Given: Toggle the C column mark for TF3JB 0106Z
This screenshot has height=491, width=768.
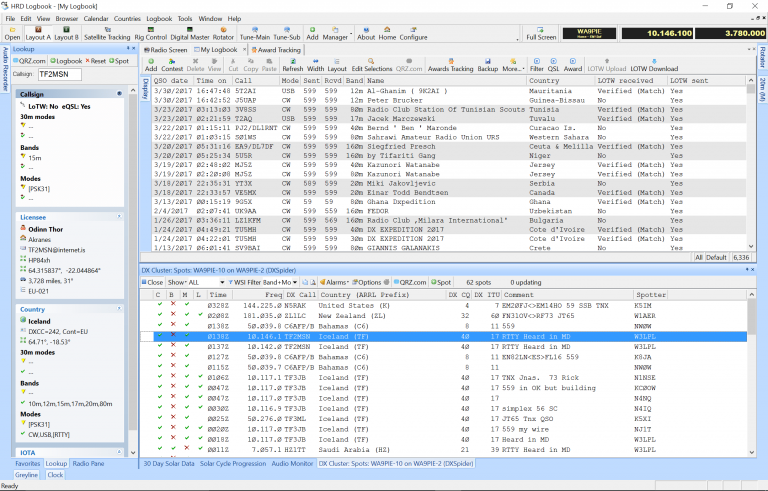Looking at the screenshot, I should [x=160, y=377].
